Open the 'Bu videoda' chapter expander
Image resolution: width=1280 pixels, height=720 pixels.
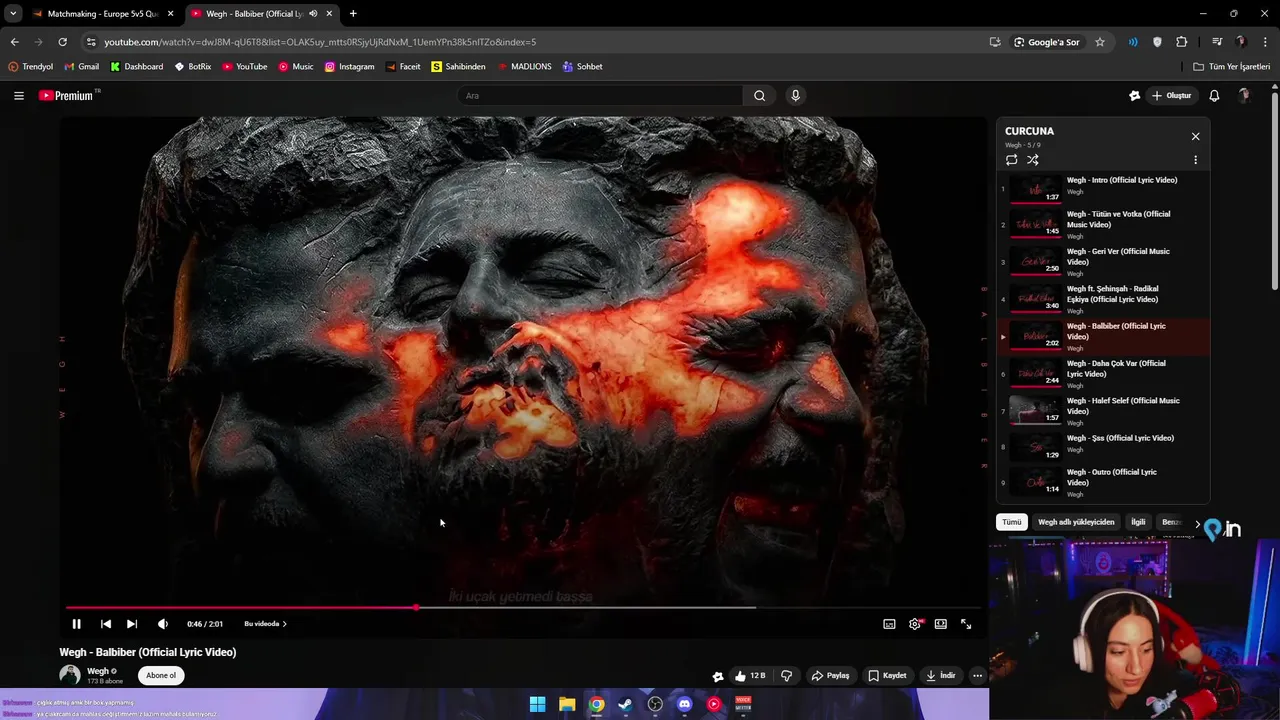coord(265,624)
